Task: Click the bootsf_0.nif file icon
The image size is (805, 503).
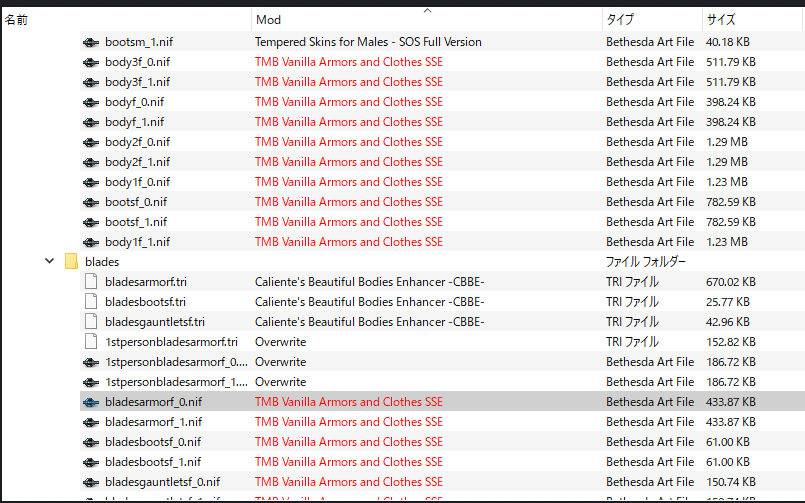Action: click(91, 202)
